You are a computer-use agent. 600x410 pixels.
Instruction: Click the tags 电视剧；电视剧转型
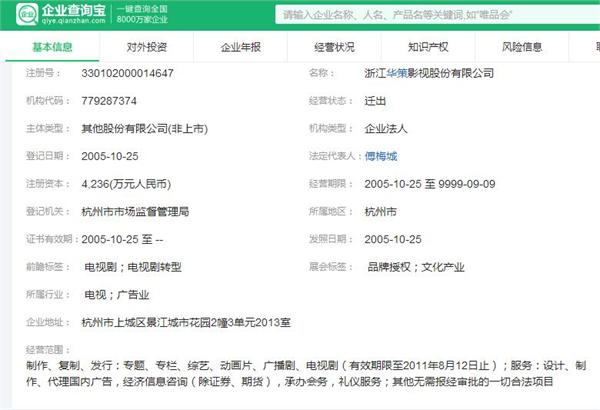(133, 267)
